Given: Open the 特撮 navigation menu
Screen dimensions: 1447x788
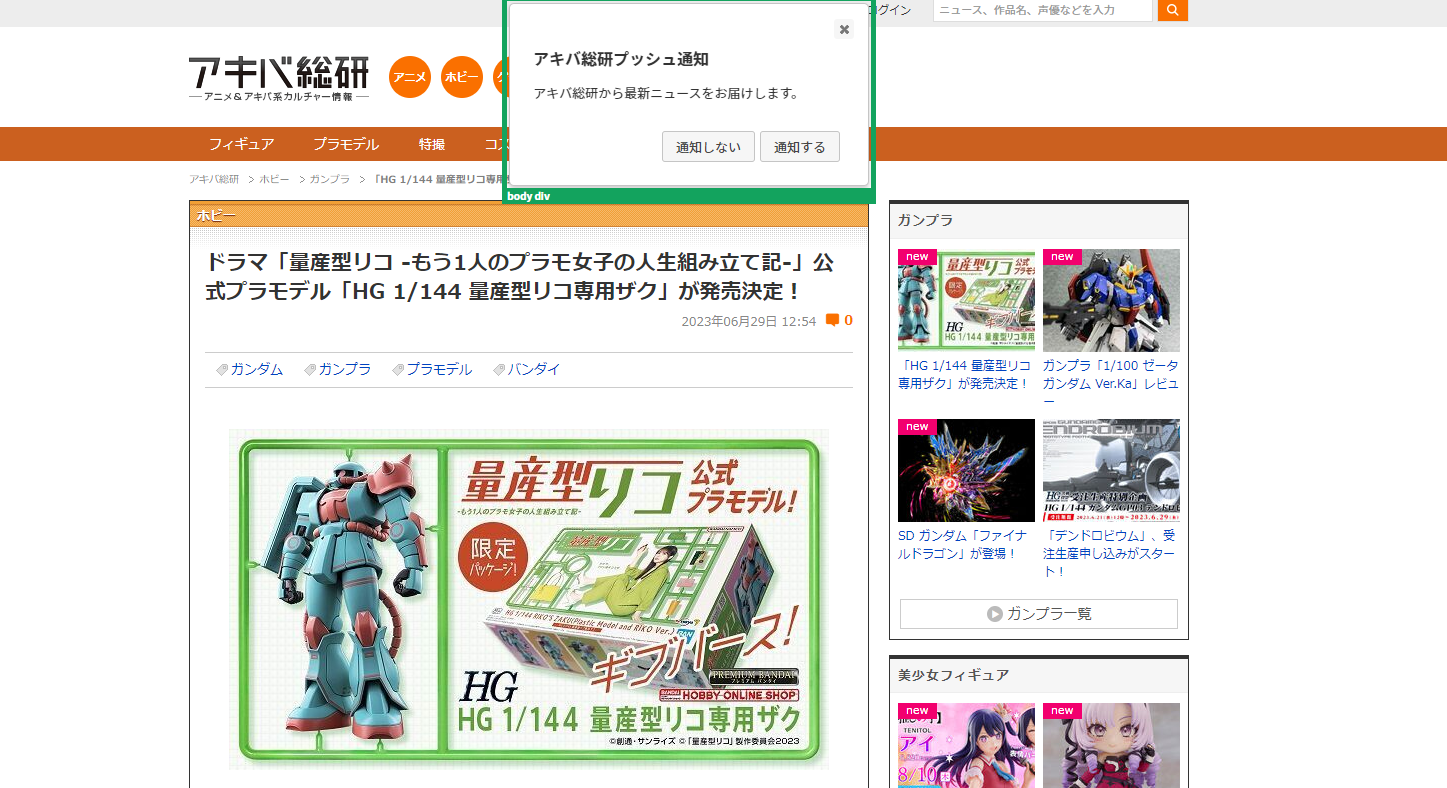Looking at the screenshot, I should pyautogui.click(x=431, y=144).
